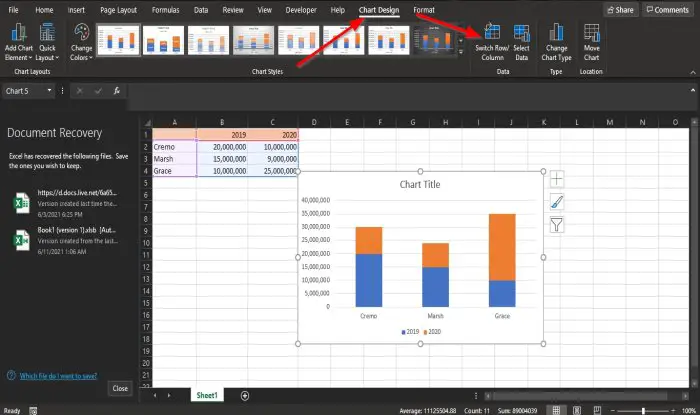
Task: Open the Quick Layout gallery
Action: (x=47, y=43)
